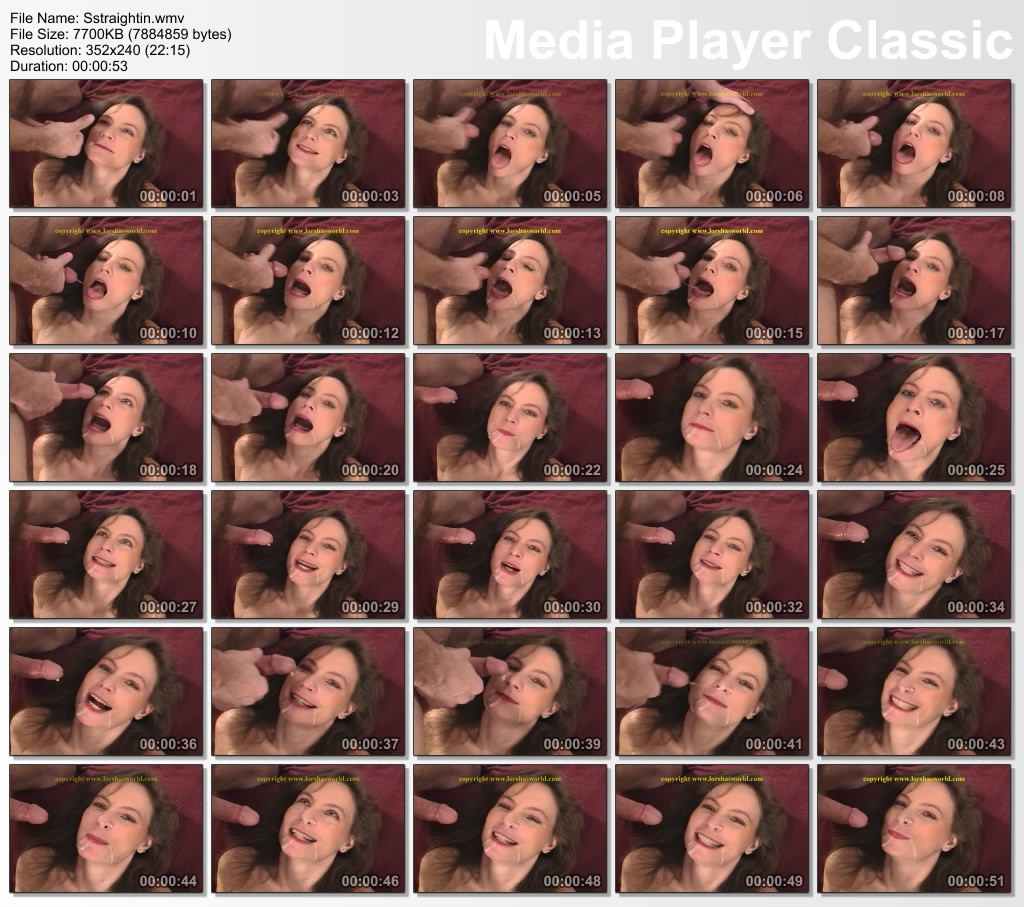Screen dimensions: 1024x907
Task: Open the last thumbnail timestamped 00:00:51
Action: tap(914, 828)
